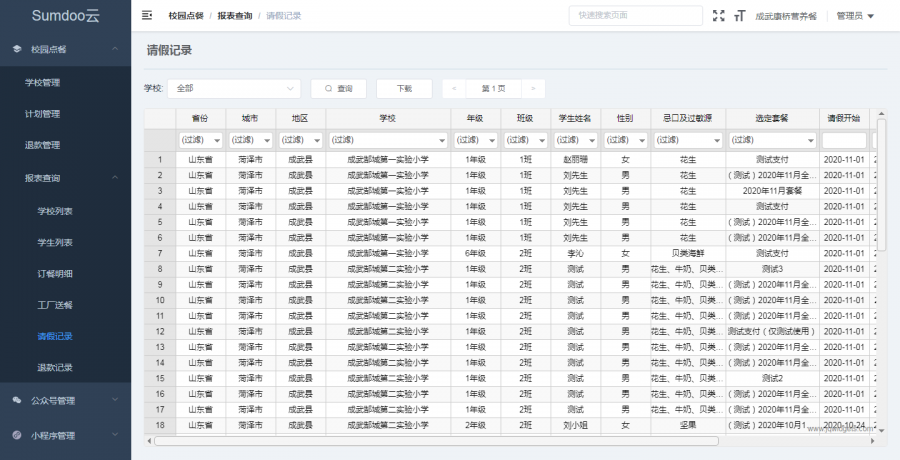This screenshot has width=900, height=460.
Task: Click the 报表查询 breadcrumb link
Action: pyautogui.click(x=235, y=16)
